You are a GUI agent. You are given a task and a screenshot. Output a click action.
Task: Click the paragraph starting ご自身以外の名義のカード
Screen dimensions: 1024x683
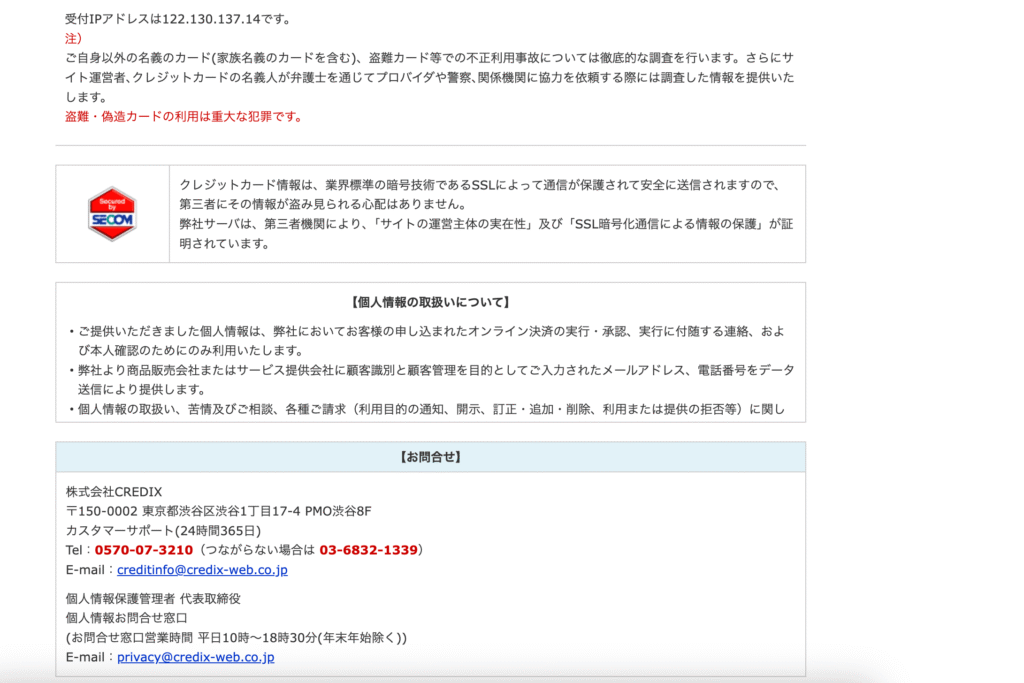point(430,78)
